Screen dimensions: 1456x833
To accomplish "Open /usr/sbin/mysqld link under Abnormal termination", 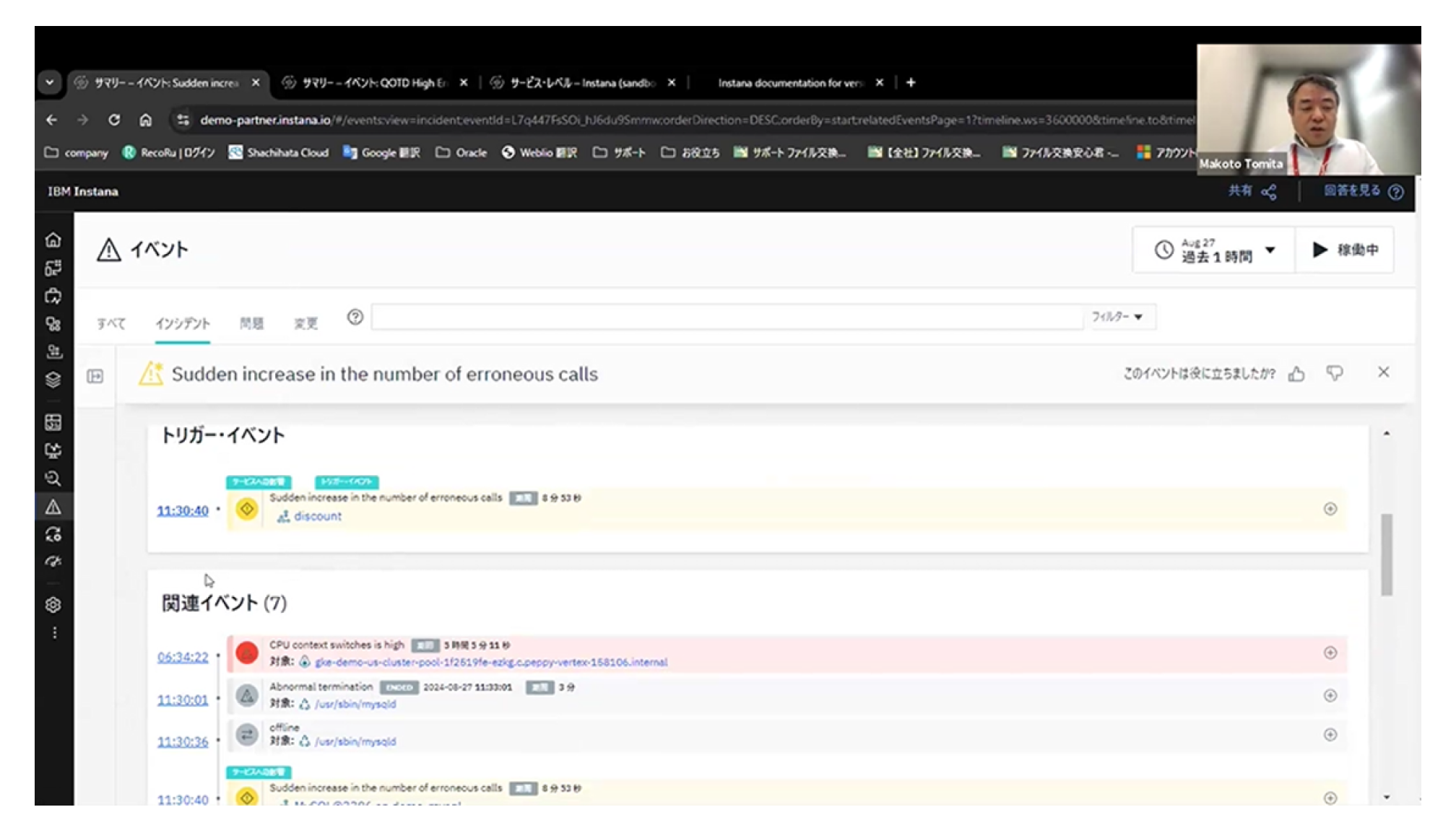I will click(x=355, y=705).
